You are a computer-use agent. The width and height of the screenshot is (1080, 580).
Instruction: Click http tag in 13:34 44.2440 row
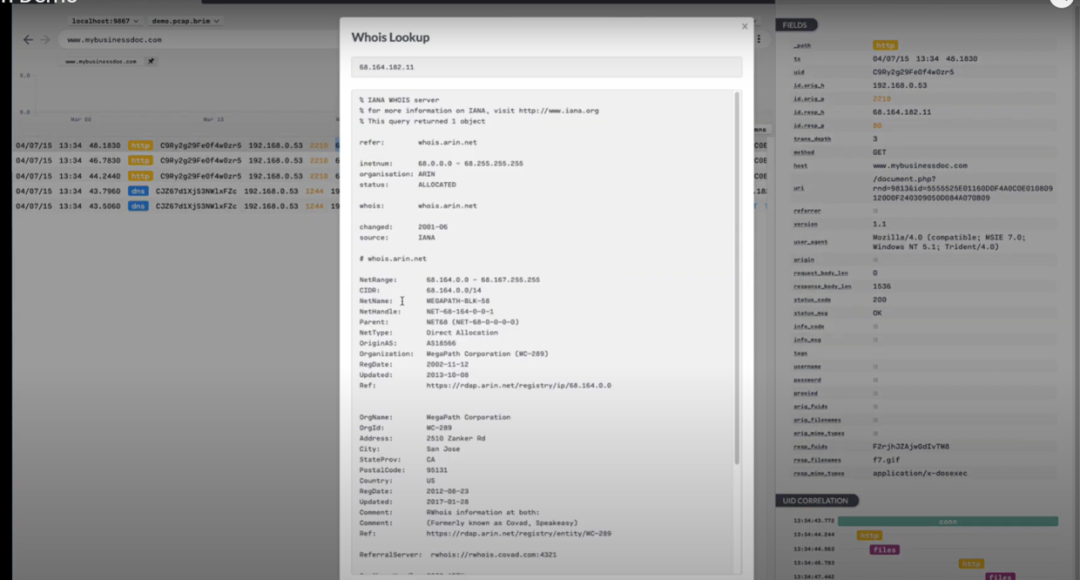click(141, 176)
